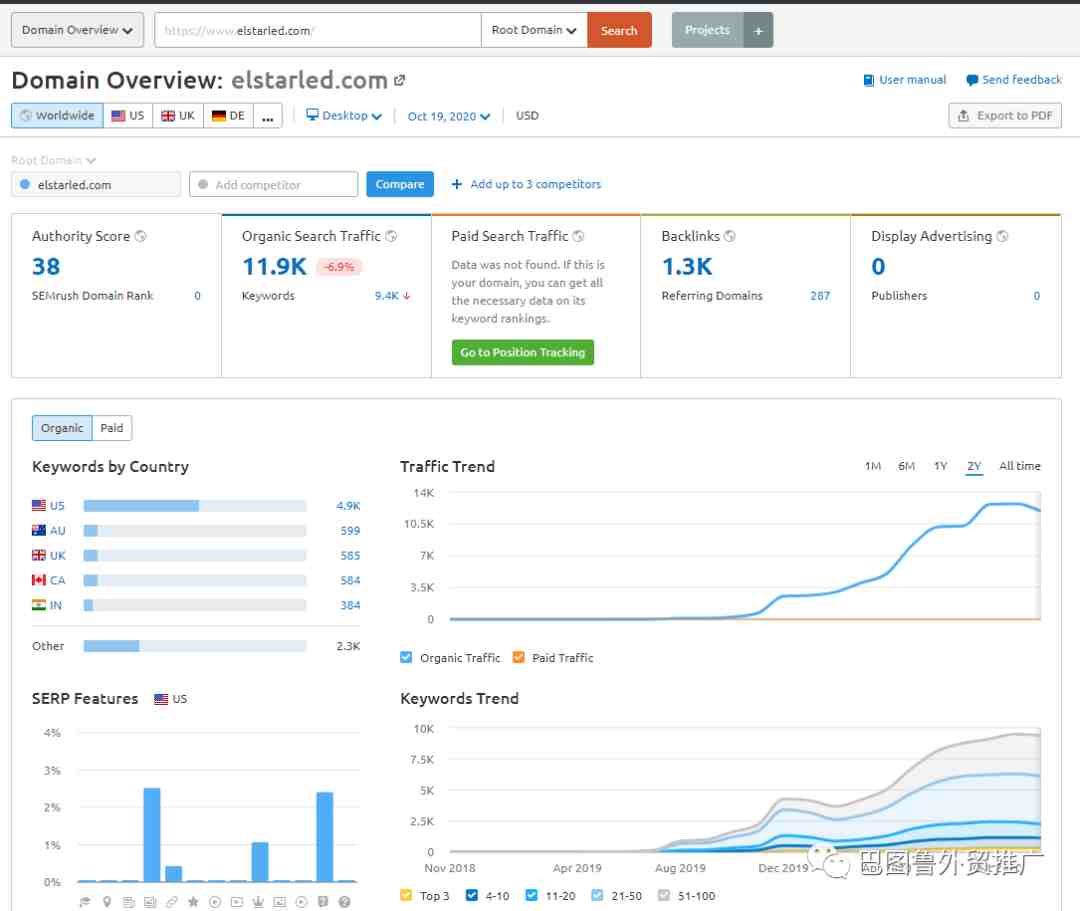The width and height of the screenshot is (1080, 911).
Task: Click the site links chain SERP icon
Action: 172,901
